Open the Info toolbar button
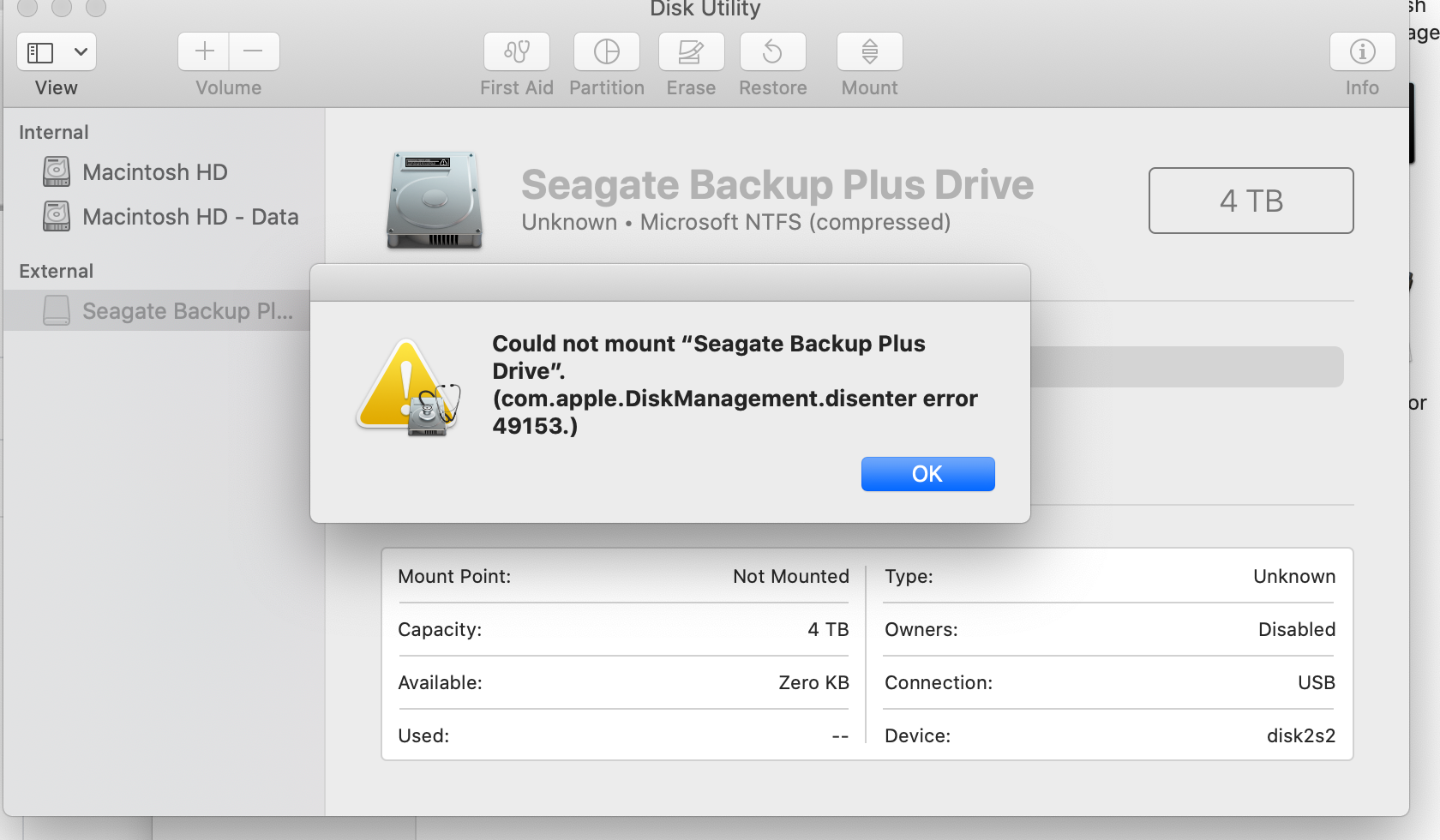Image resolution: width=1440 pixels, height=840 pixels. click(1363, 51)
